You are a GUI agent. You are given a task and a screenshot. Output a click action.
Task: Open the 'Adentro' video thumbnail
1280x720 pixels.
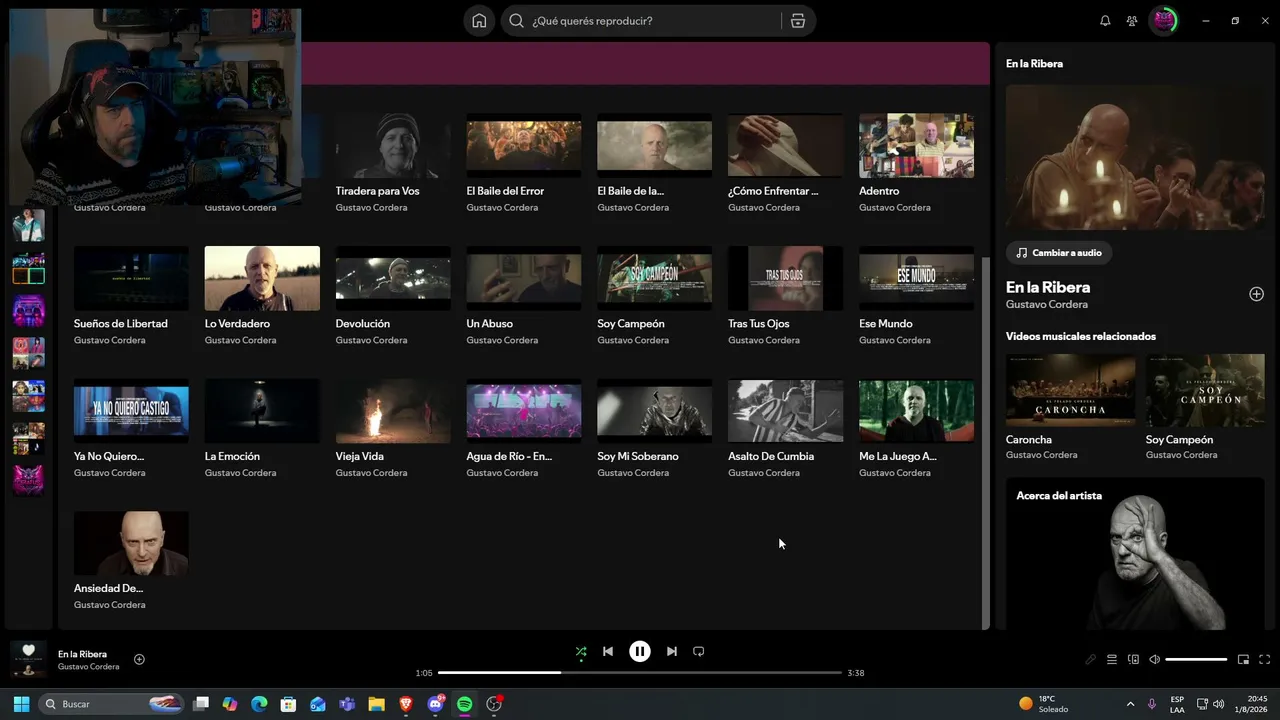pos(916,145)
